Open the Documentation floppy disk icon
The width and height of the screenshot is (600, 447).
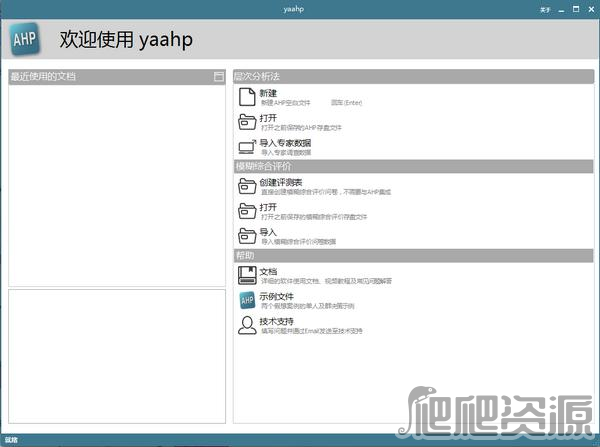tap(247, 275)
